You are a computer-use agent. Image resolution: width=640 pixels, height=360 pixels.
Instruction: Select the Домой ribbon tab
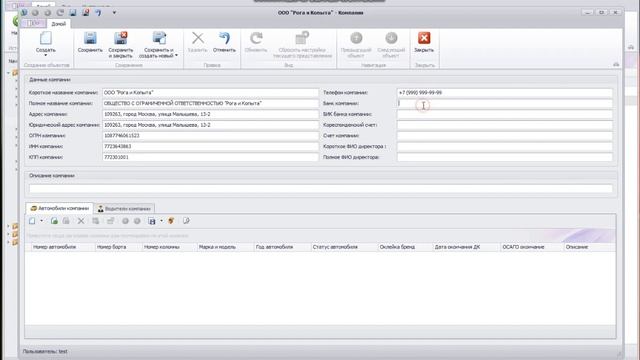(x=58, y=24)
